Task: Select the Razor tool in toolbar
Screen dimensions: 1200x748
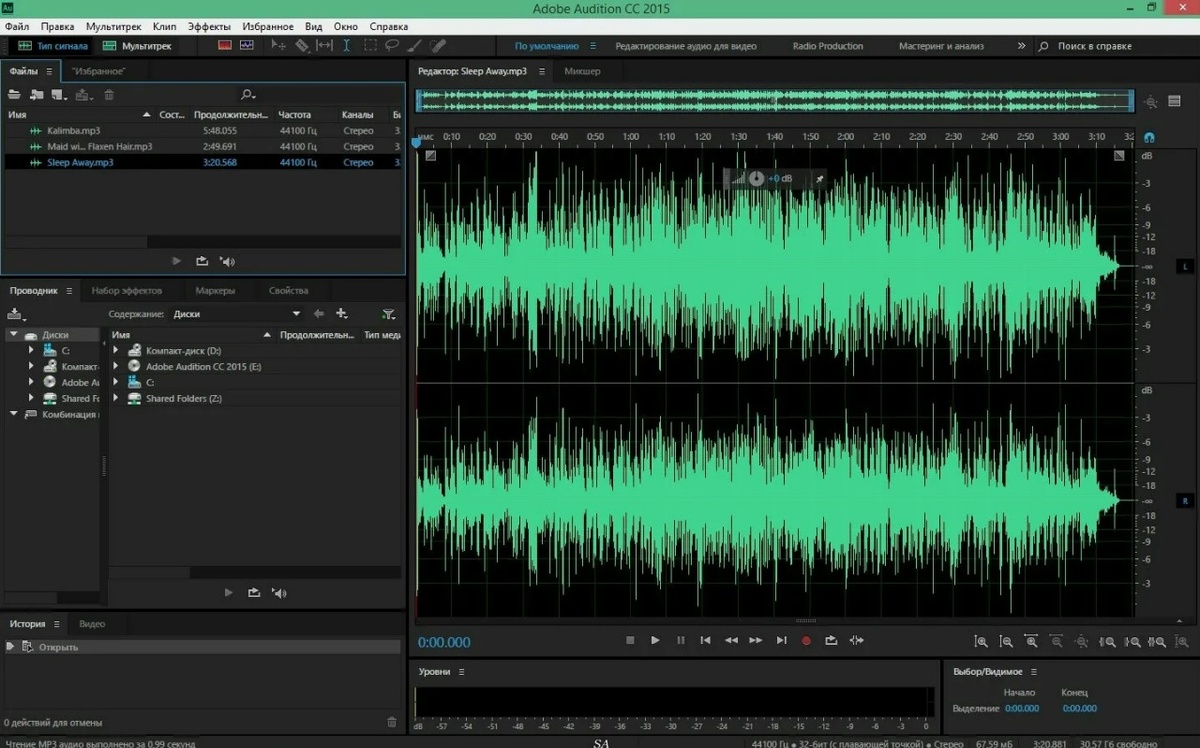Action: pyautogui.click(x=302, y=46)
